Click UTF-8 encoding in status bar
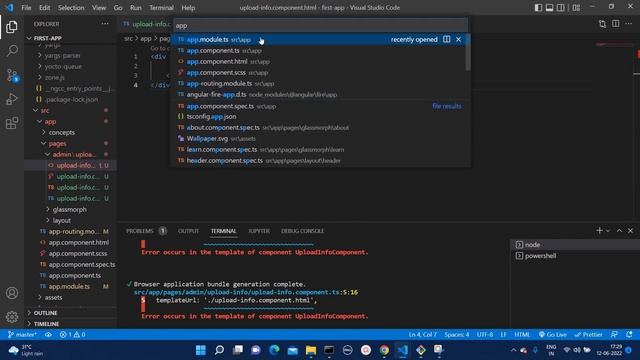Viewport: 640px width, 360px height. [484, 334]
